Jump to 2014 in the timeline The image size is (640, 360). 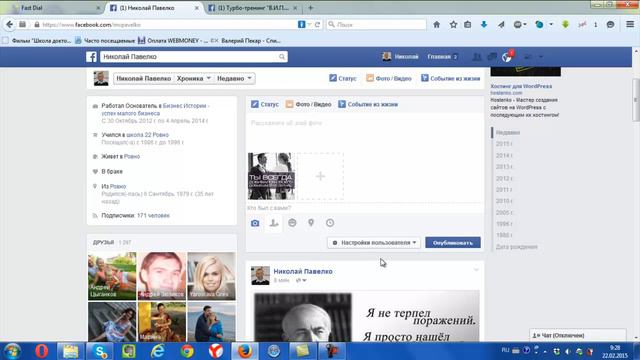[504, 156]
